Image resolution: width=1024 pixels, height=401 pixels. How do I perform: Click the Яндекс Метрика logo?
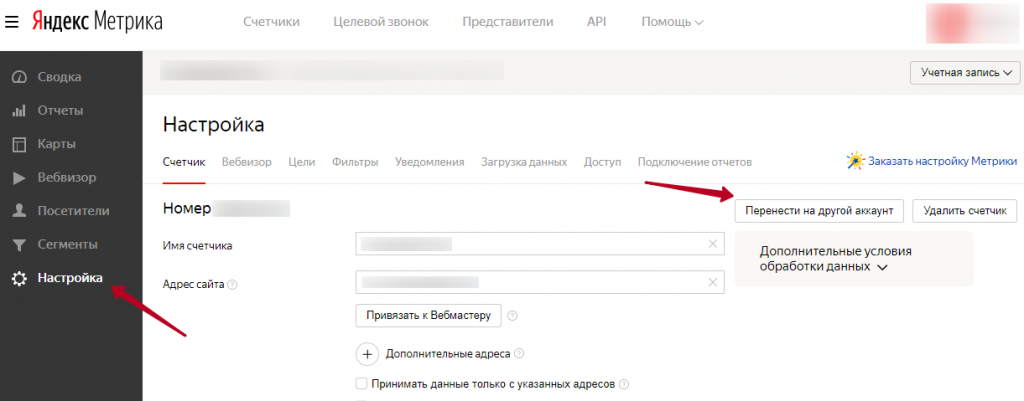click(97, 22)
